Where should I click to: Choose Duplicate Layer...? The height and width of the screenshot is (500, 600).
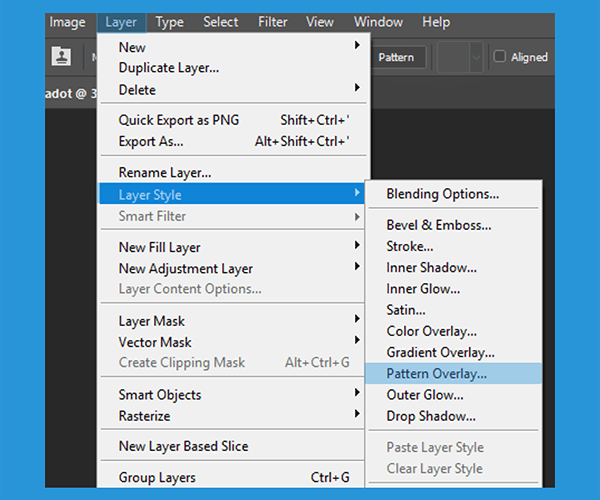(x=233, y=68)
